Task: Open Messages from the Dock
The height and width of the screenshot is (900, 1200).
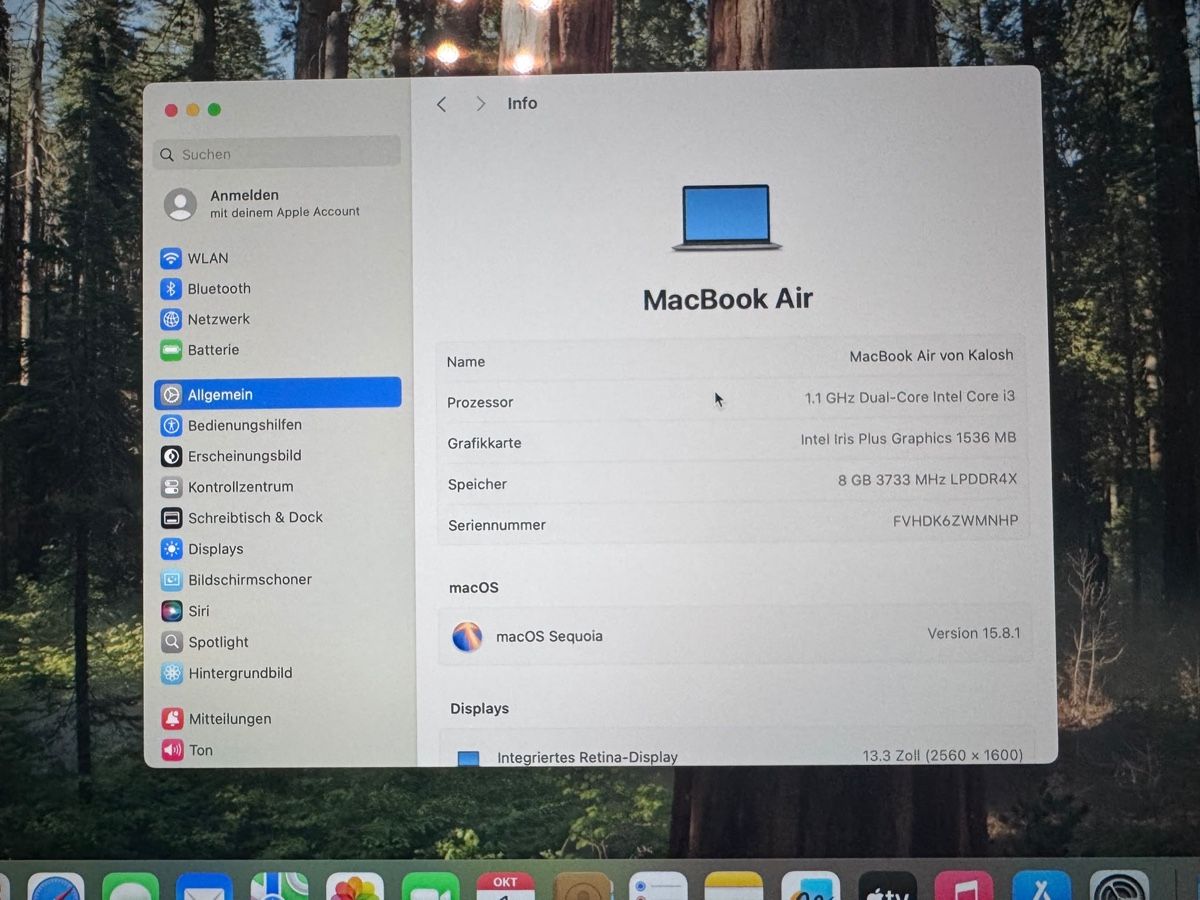Action: click(130, 887)
